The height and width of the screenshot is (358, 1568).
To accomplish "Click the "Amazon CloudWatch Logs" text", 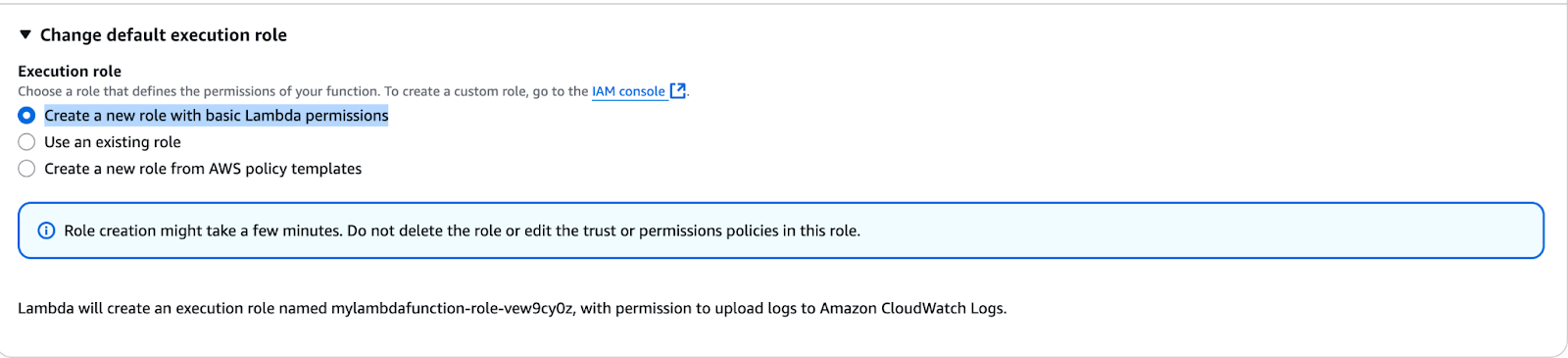I will [911, 308].
